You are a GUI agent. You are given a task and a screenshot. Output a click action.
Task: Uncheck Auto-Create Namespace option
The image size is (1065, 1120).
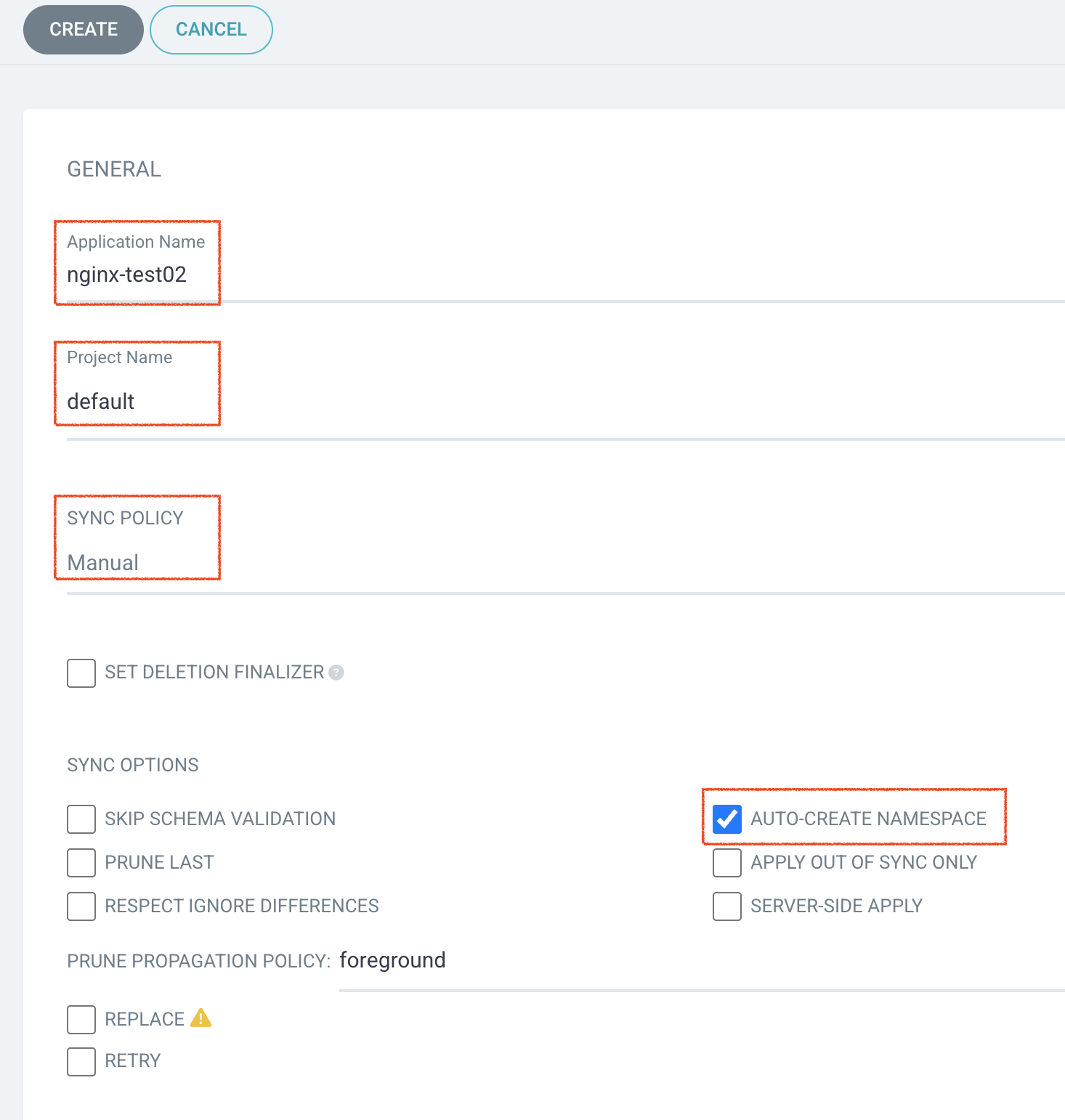click(727, 819)
